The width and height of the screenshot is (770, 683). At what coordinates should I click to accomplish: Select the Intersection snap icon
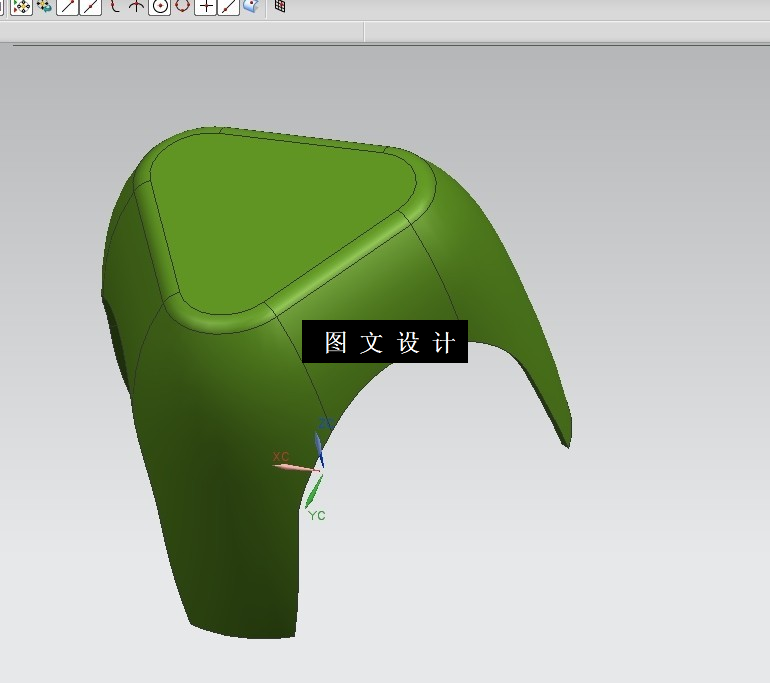point(136,6)
